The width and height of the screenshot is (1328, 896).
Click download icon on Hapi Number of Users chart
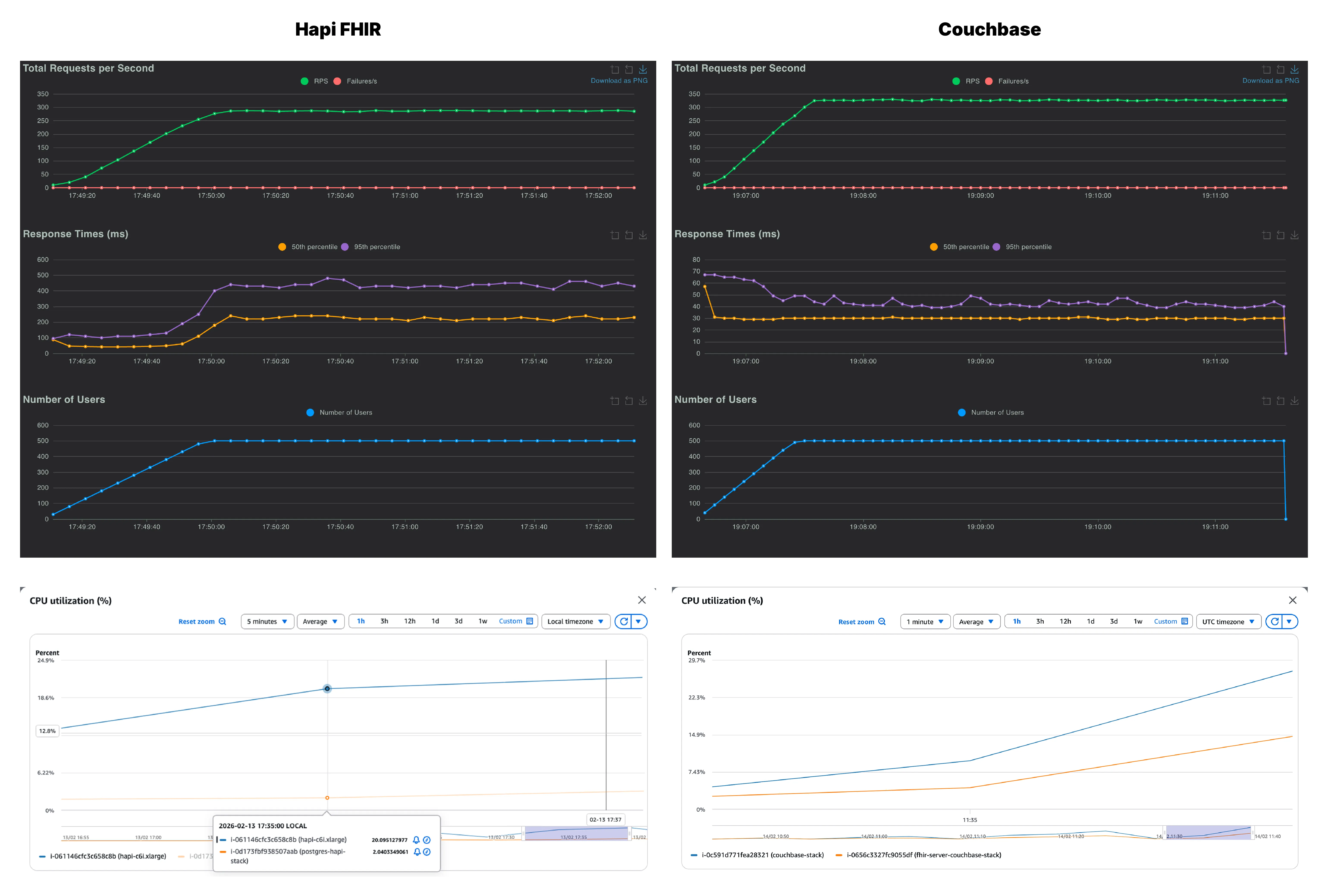pos(643,401)
